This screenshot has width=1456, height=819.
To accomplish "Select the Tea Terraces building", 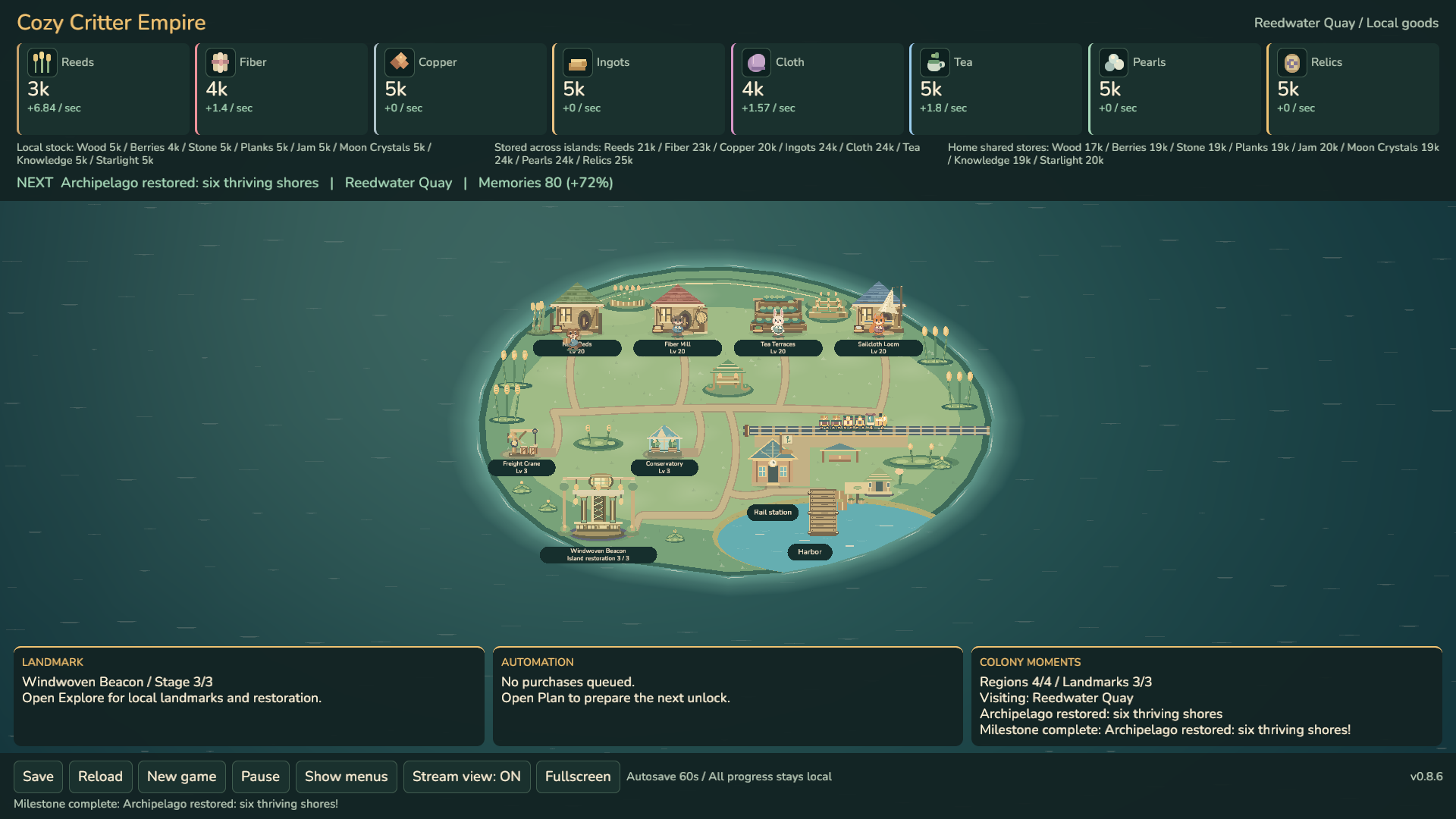I will tap(778, 315).
